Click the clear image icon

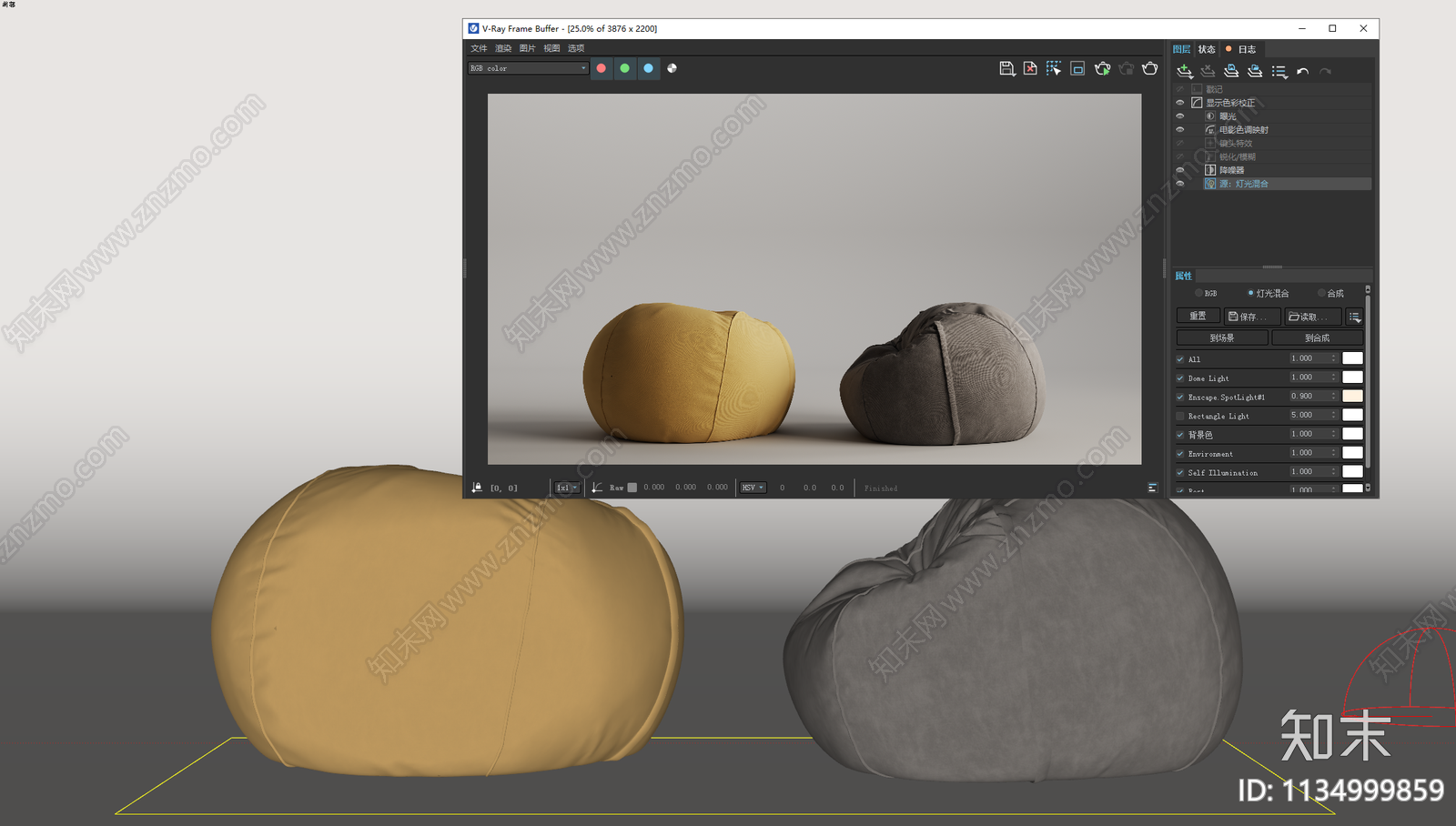1030,68
